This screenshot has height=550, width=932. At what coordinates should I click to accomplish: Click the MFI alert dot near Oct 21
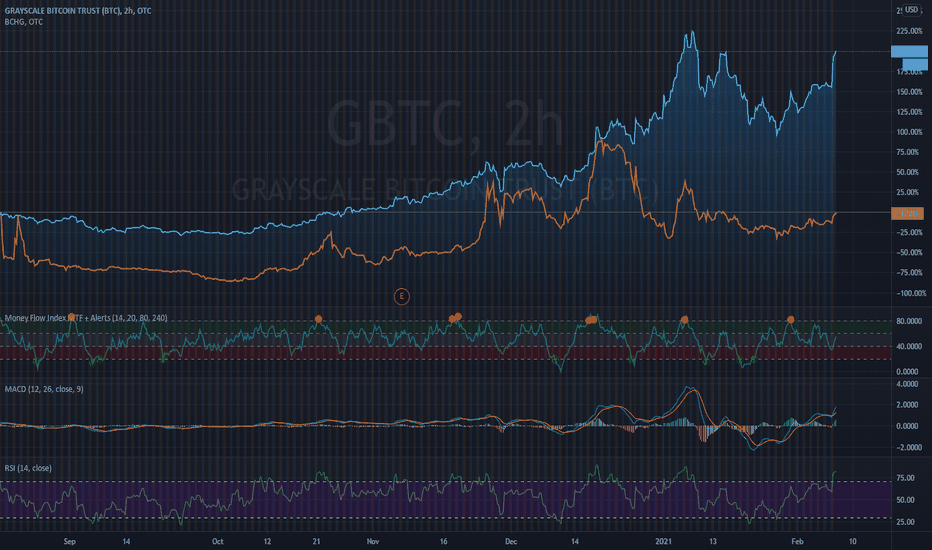click(318, 319)
